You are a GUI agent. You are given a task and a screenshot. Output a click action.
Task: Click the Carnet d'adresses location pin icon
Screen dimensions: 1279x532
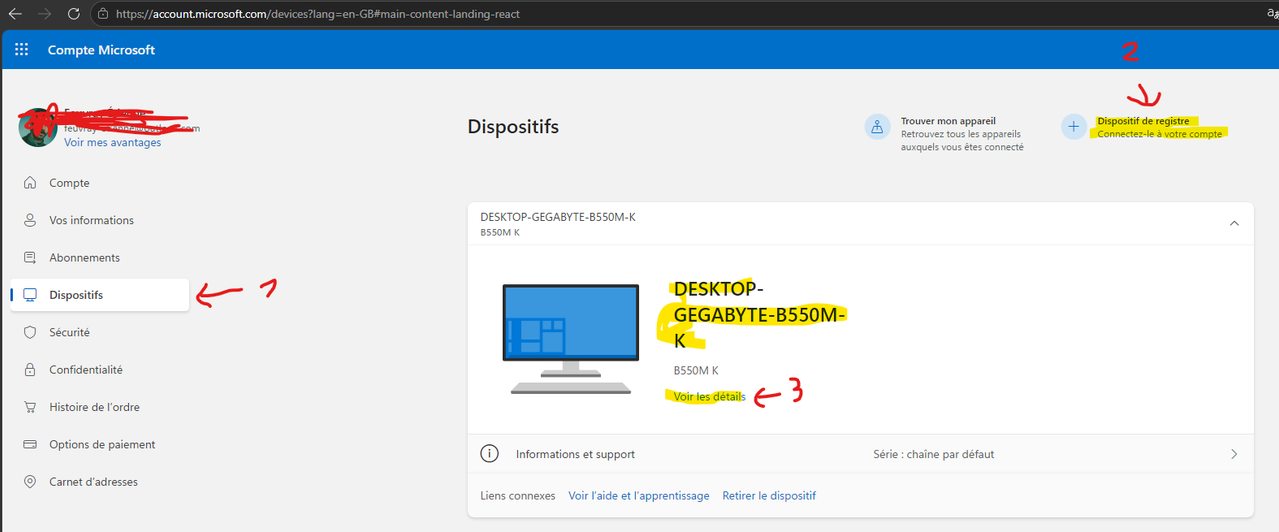click(x=29, y=482)
